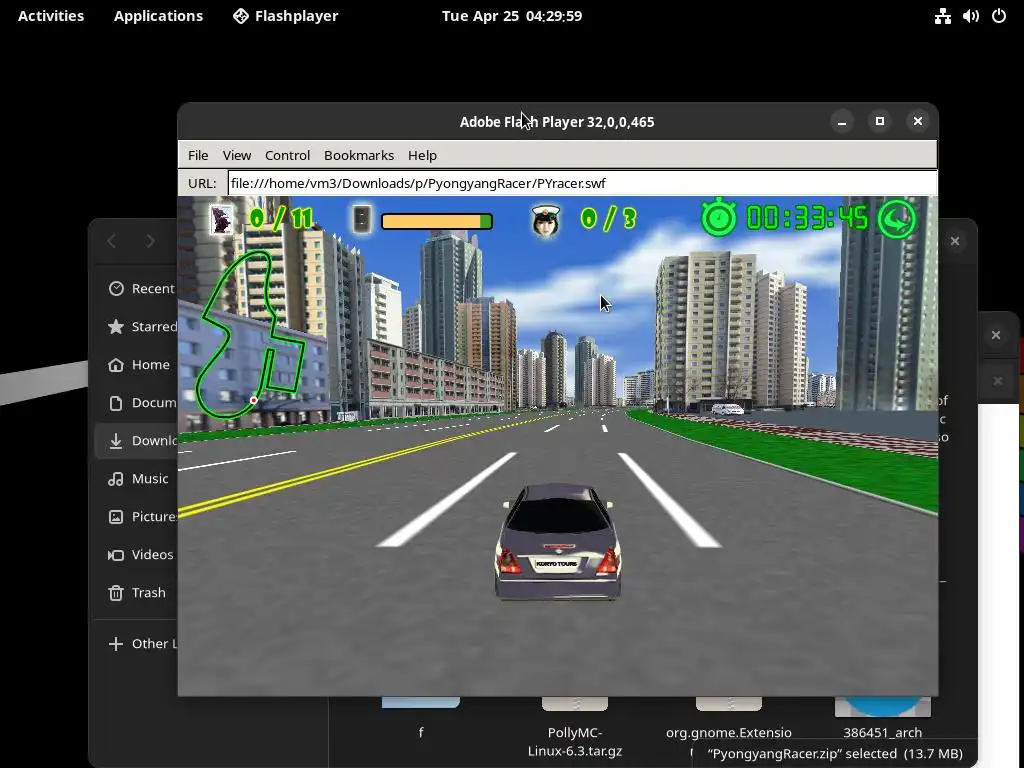Click the Trash bin icon in sidebar

point(116,593)
